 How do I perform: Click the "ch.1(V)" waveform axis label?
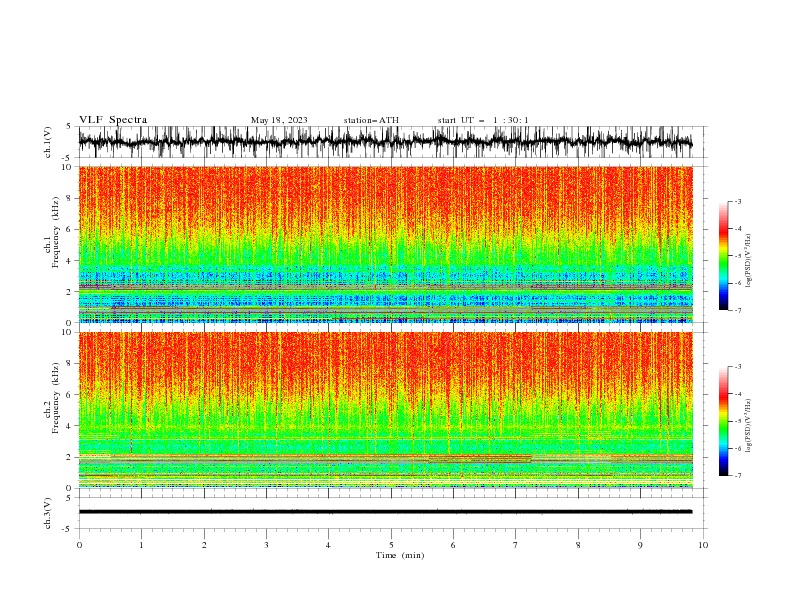pyautogui.click(x=48, y=142)
